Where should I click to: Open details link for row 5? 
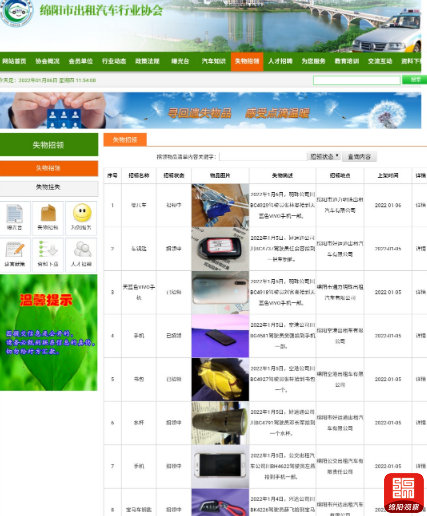(420, 379)
